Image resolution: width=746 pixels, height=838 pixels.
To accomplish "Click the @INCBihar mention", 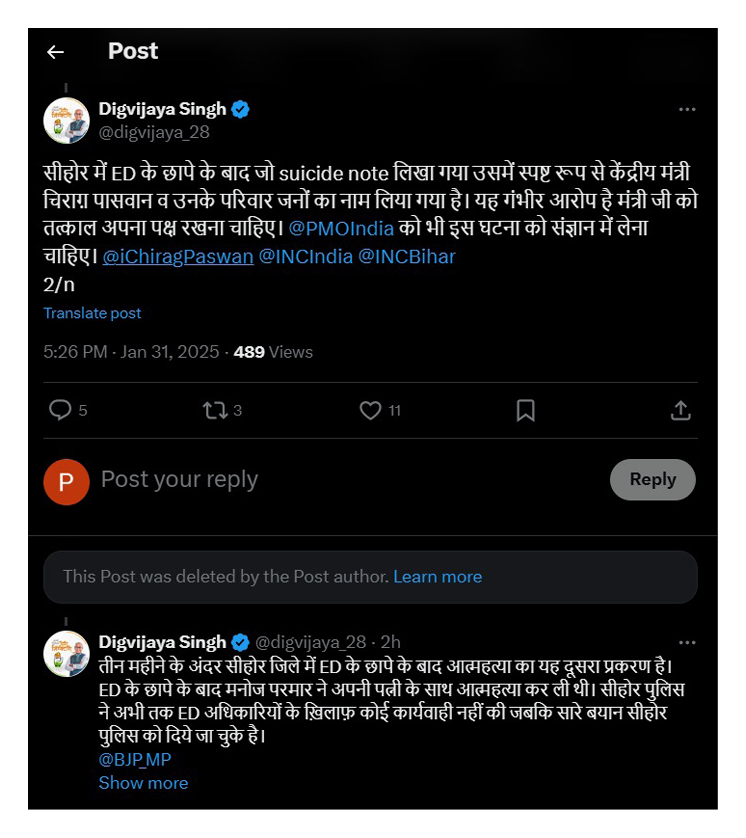I will [406, 256].
